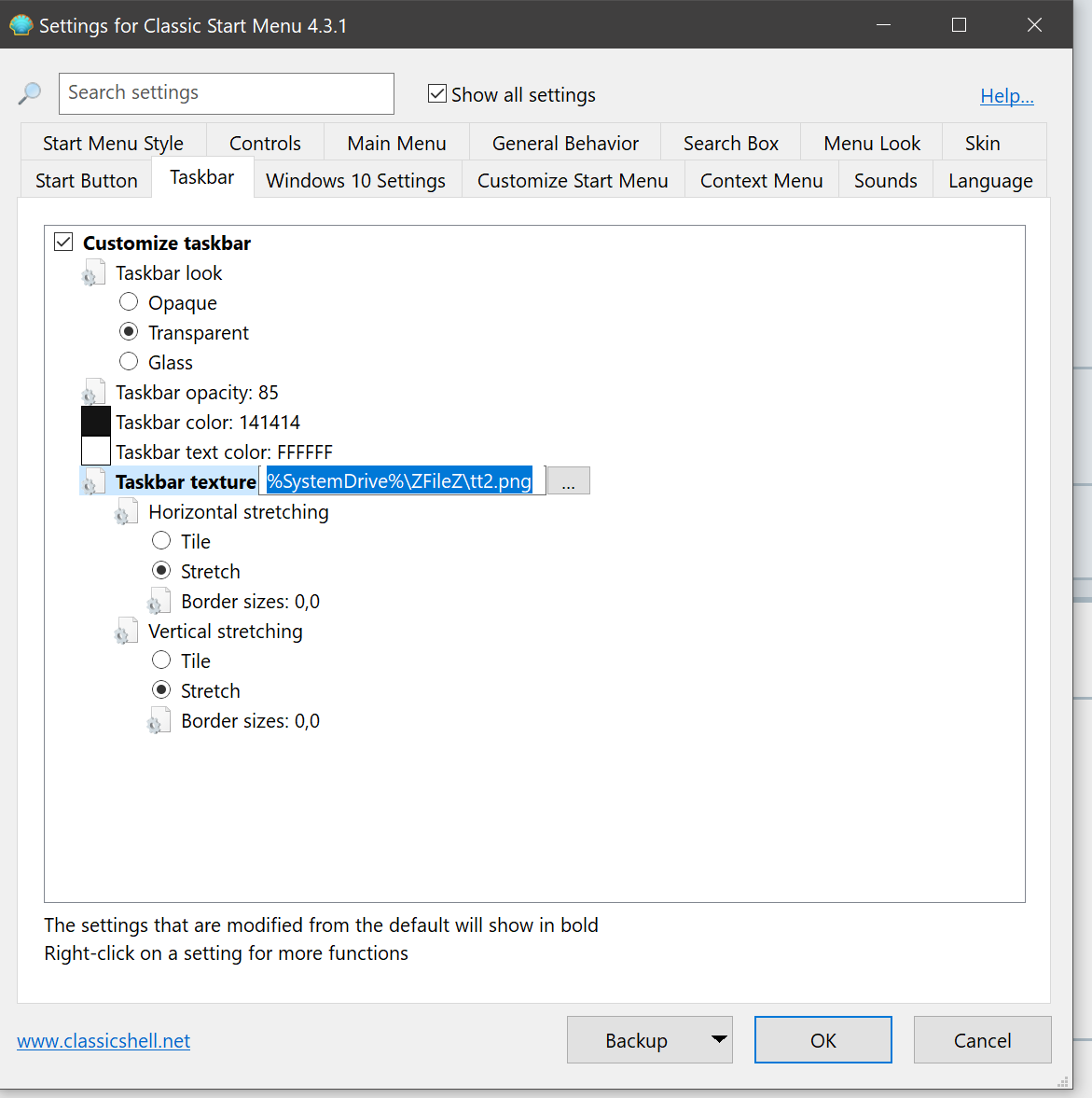Switch to the Start Button tab
The image size is (1092, 1098).
pos(87,180)
